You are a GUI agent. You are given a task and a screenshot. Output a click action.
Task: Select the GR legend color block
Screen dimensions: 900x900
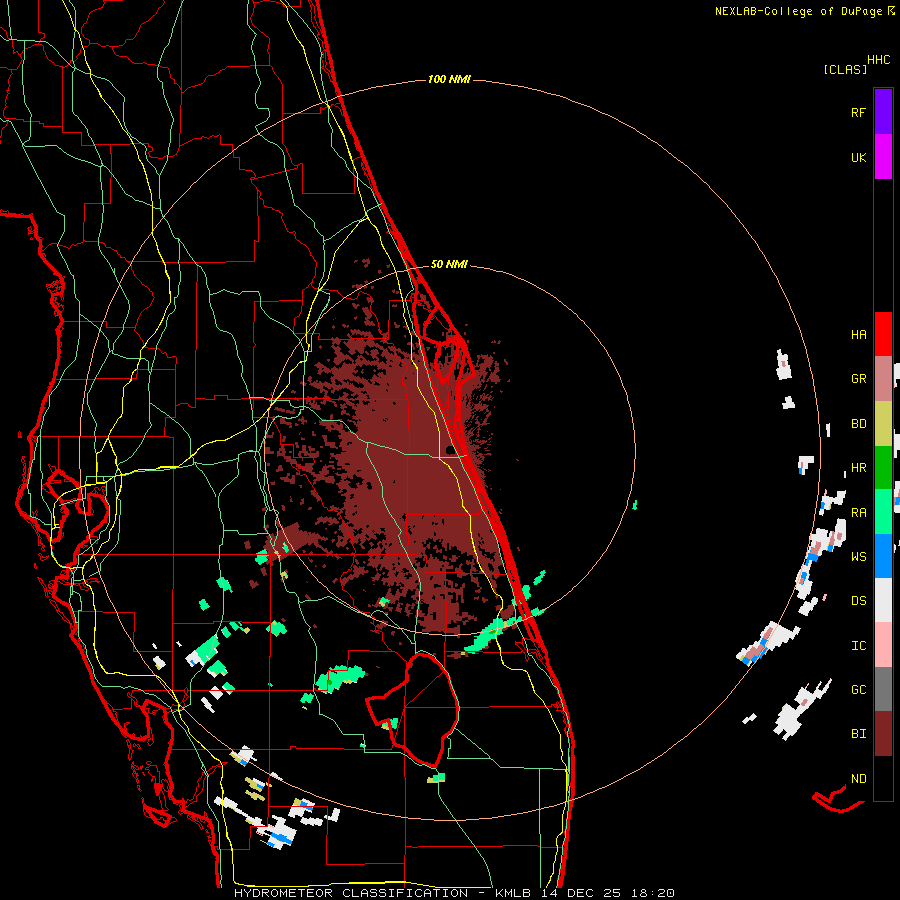883,379
